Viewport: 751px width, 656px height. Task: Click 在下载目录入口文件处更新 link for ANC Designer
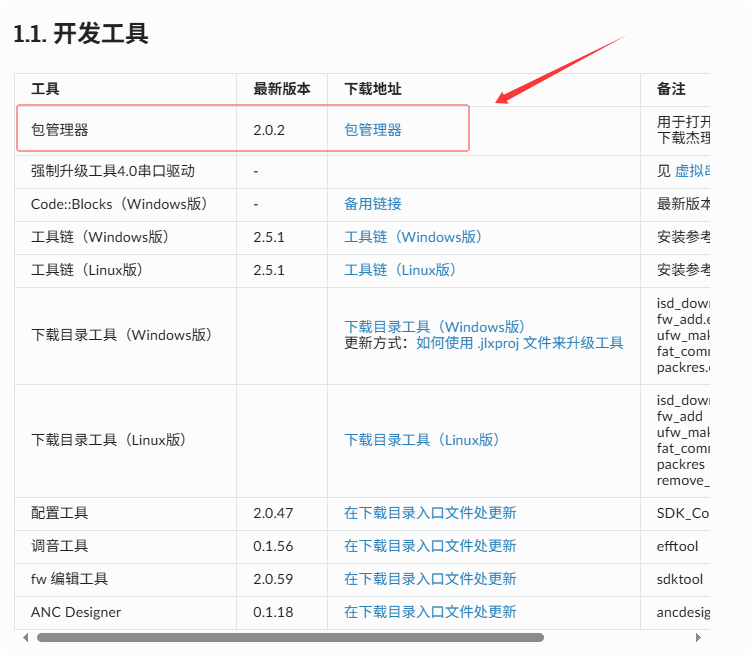430,612
